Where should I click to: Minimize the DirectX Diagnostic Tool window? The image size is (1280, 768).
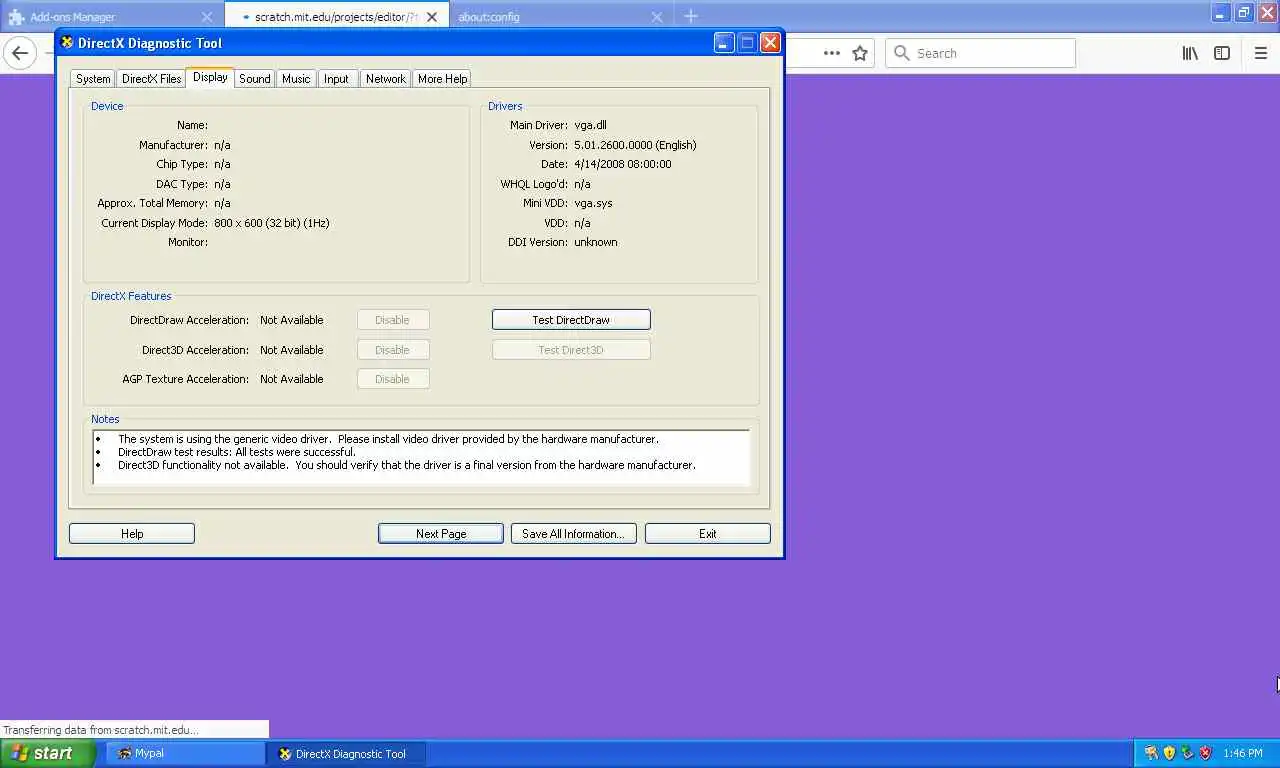point(724,43)
